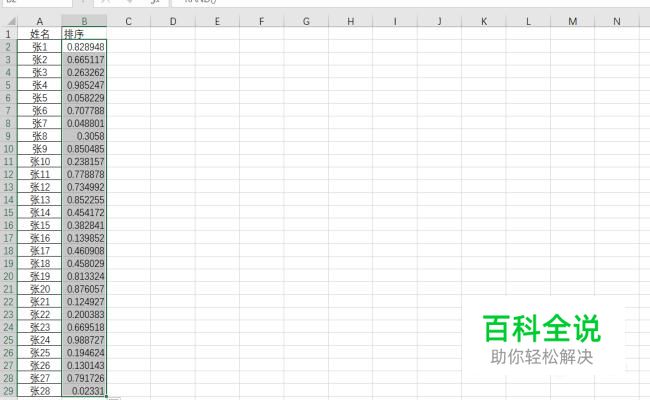
Task: Click the value 0.3058
Action: click(x=84, y=136)
